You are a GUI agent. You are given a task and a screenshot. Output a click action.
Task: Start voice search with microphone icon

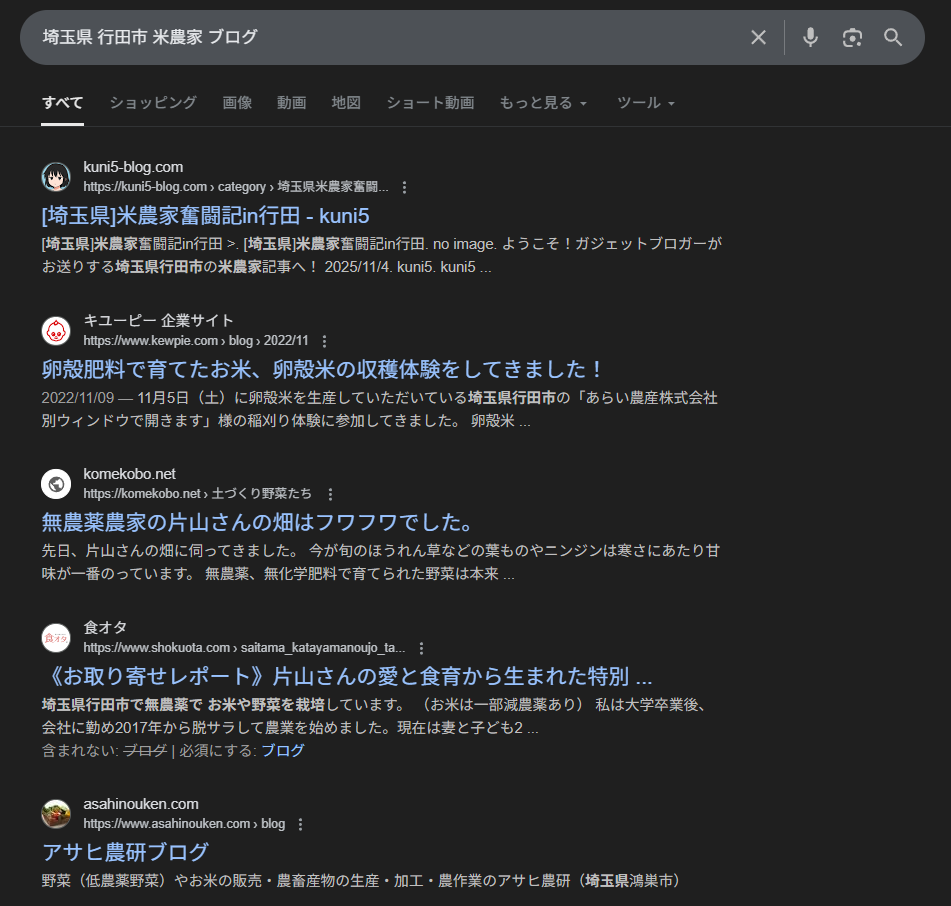point(810,38)
